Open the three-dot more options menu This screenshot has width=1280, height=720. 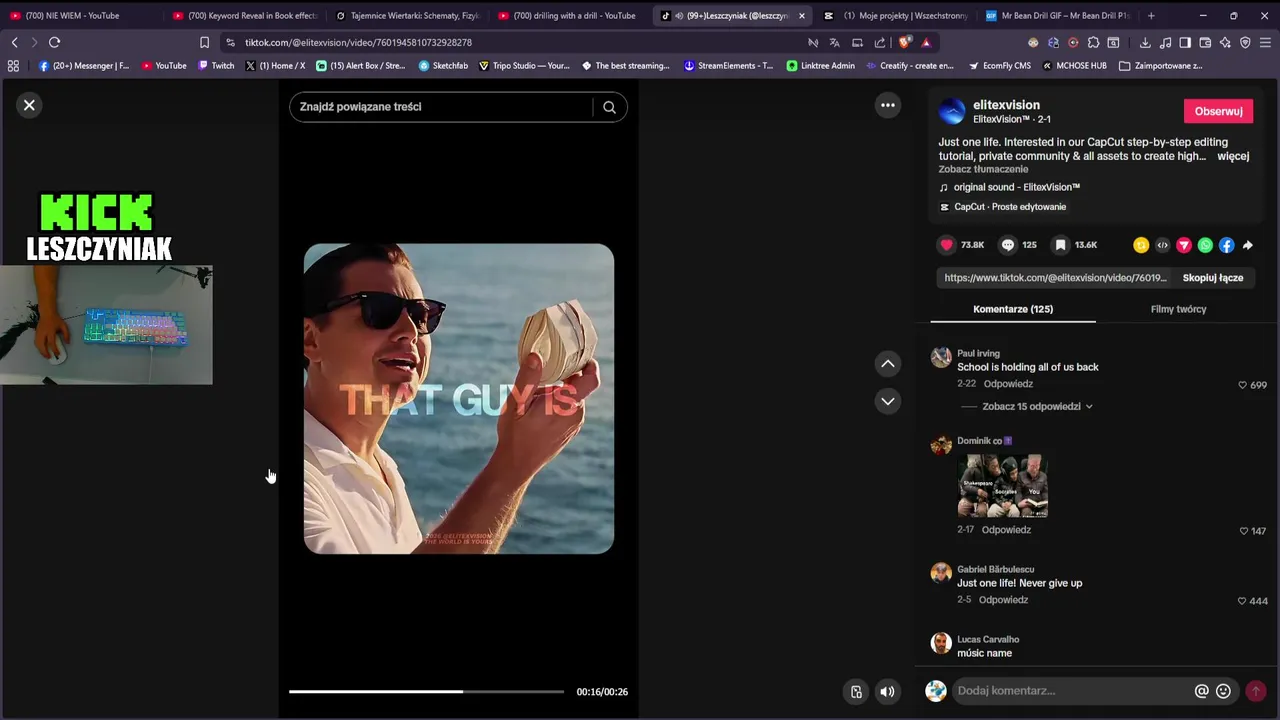click(887, 105)
